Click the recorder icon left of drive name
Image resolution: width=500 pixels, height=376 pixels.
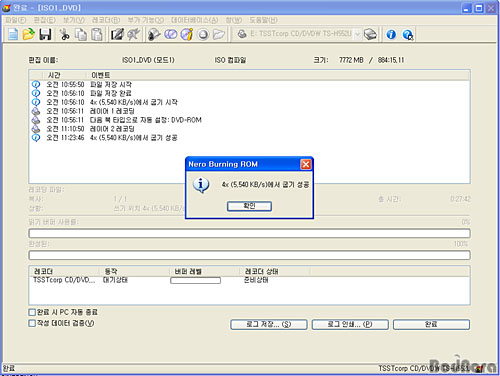tap(242, 34)
